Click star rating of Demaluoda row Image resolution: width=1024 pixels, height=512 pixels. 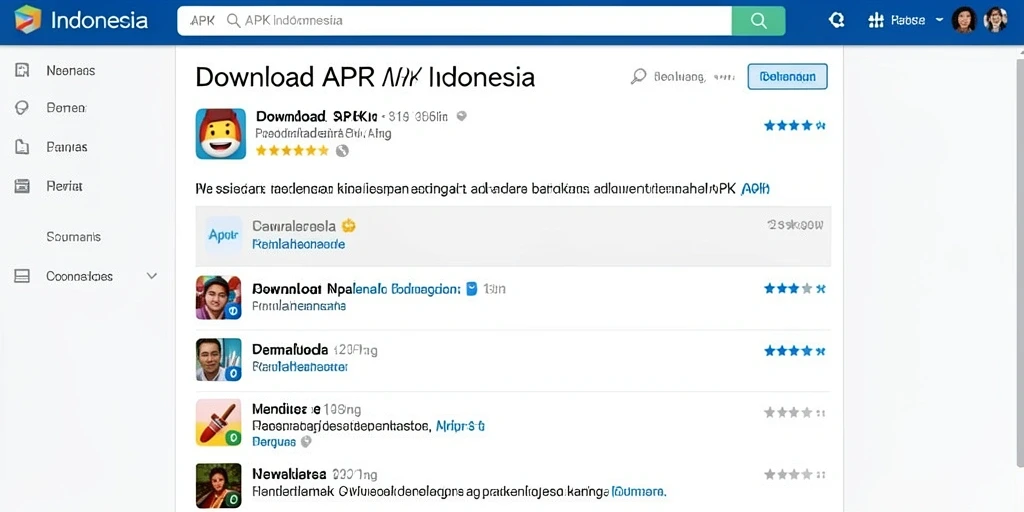tap(795, 351)
